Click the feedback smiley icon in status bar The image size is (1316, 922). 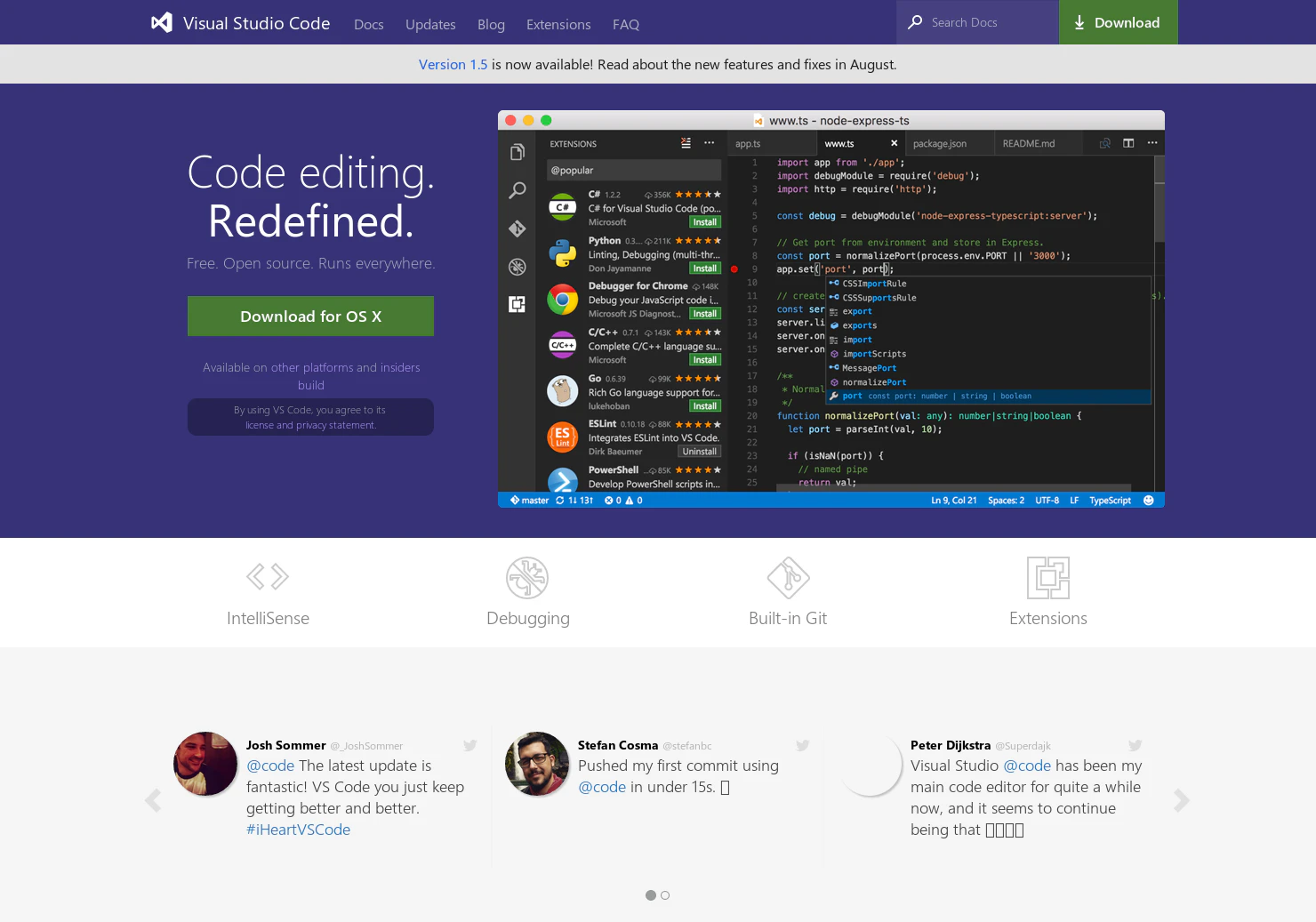1148,501
